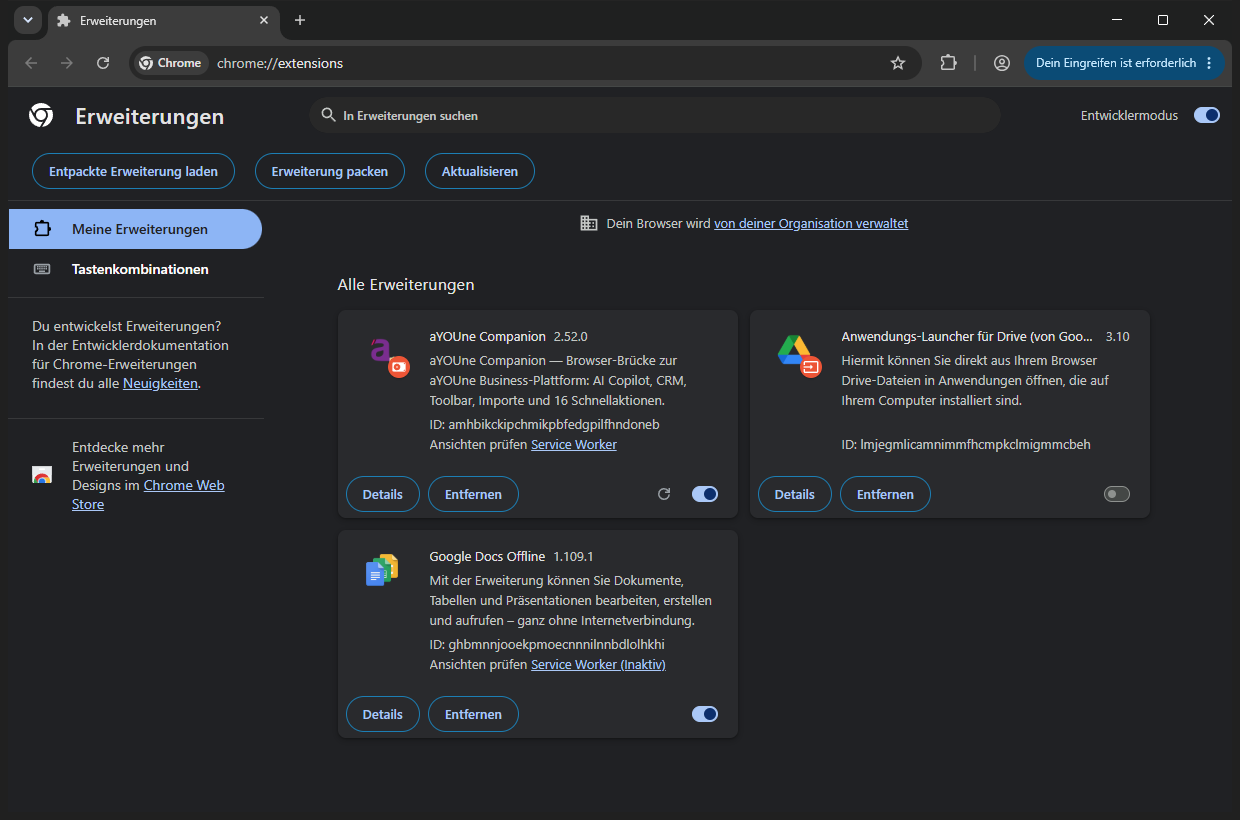This screenshot has height=820, width=1240.
Task: Click the keyboard icon beside Tastenkombinationen
Action: (42, 269)
